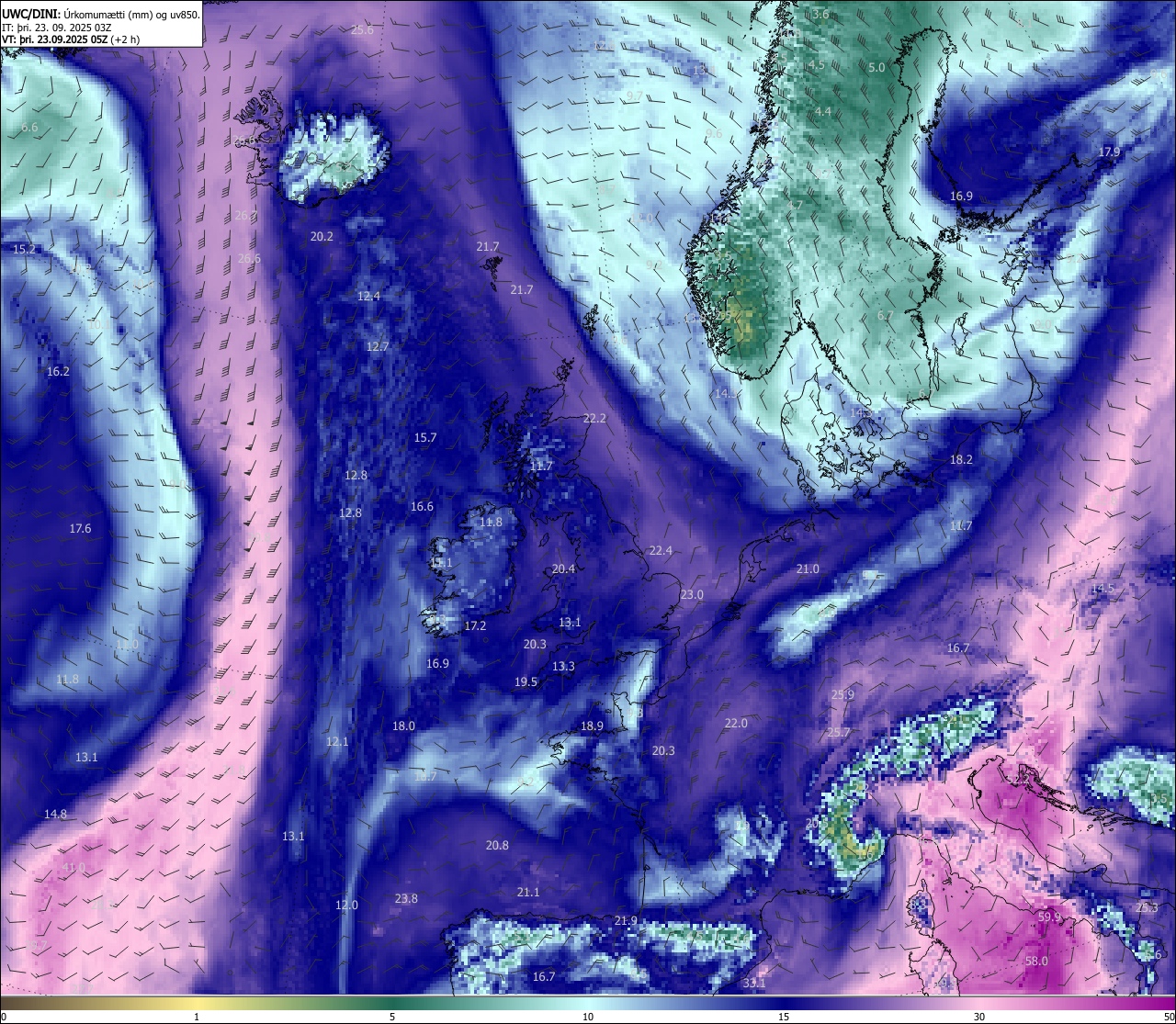Click the 23.0 map value

pos(692,594)
